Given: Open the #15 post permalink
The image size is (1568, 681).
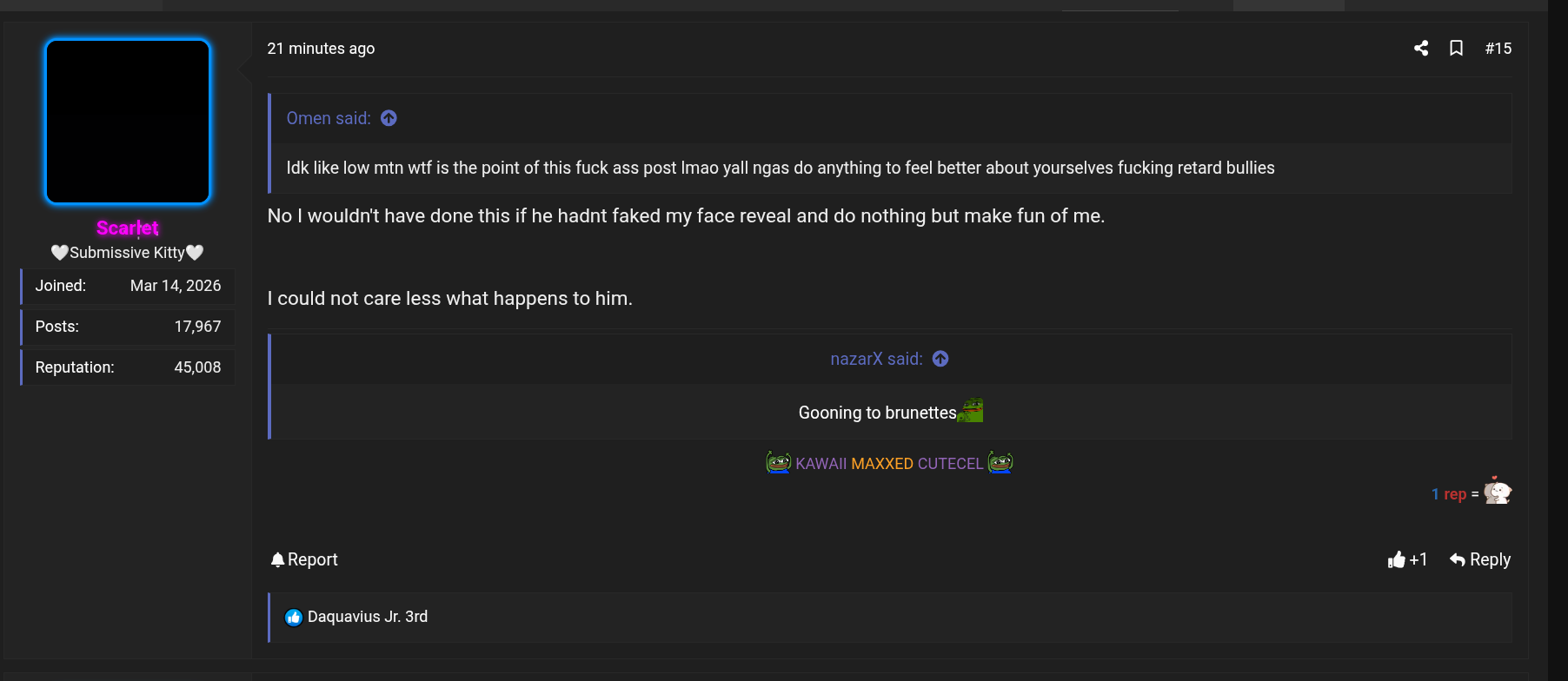Looking at the screenshot, I should [x=1498, y=49].
